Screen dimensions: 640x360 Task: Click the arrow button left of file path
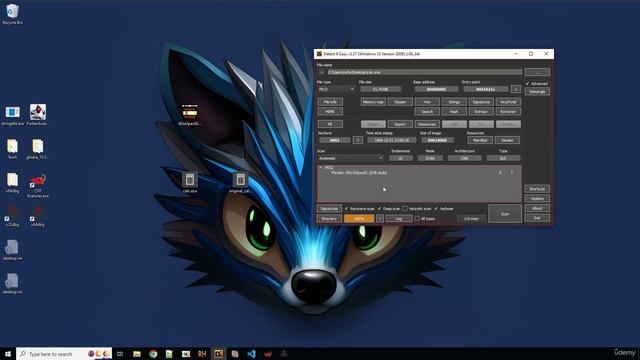322,72
